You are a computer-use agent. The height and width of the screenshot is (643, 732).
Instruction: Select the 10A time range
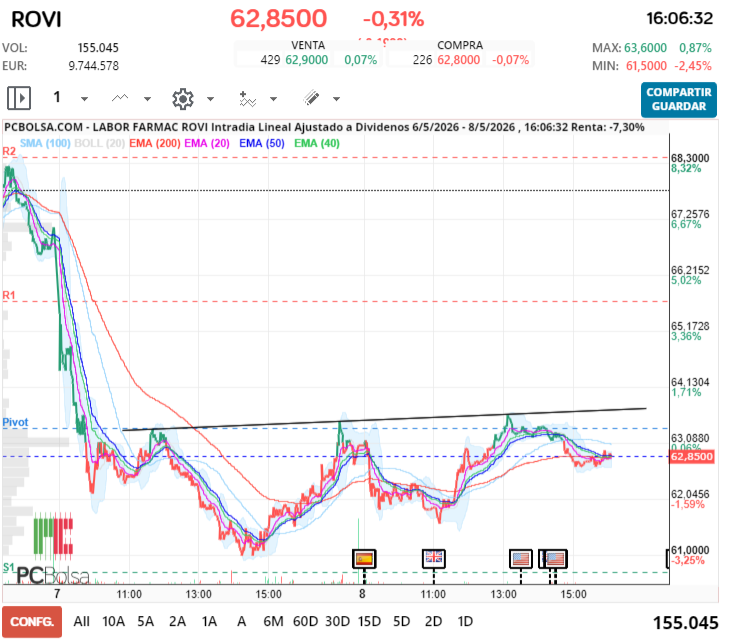point(113,622)
